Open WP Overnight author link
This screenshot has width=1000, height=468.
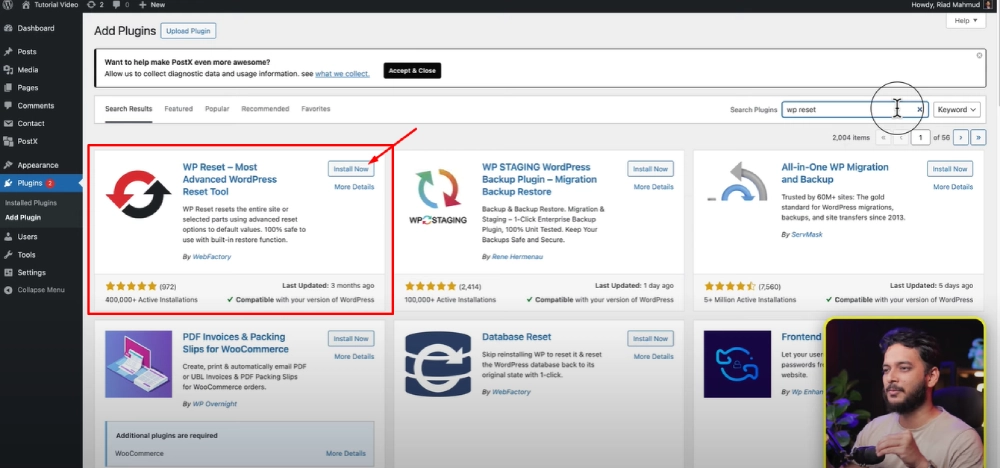tap(214, 404)
